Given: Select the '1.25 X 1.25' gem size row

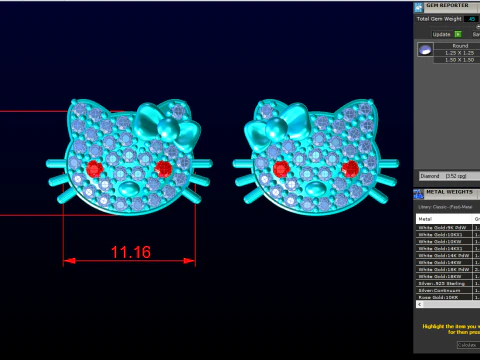Looking at the screenshot, I should tap(457, 53).
